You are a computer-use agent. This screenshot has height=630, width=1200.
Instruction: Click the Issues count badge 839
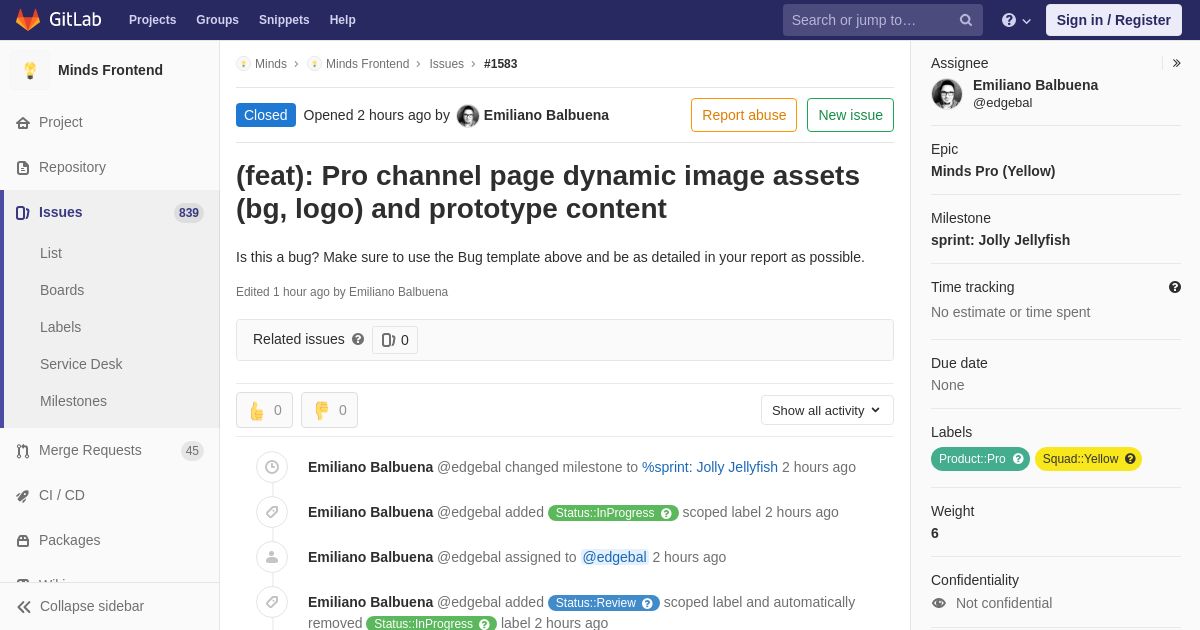click(x=189, y=213)
